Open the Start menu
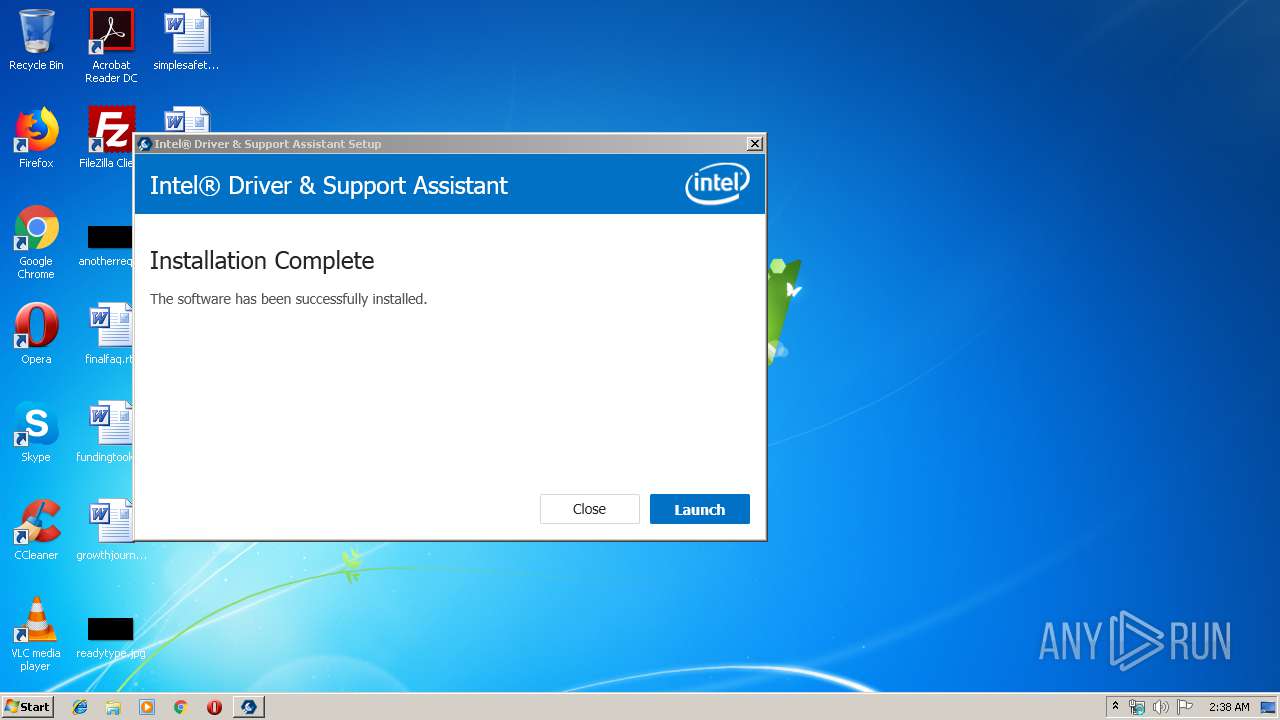This screenshot has height=720, width=1280. pos(27,707)
